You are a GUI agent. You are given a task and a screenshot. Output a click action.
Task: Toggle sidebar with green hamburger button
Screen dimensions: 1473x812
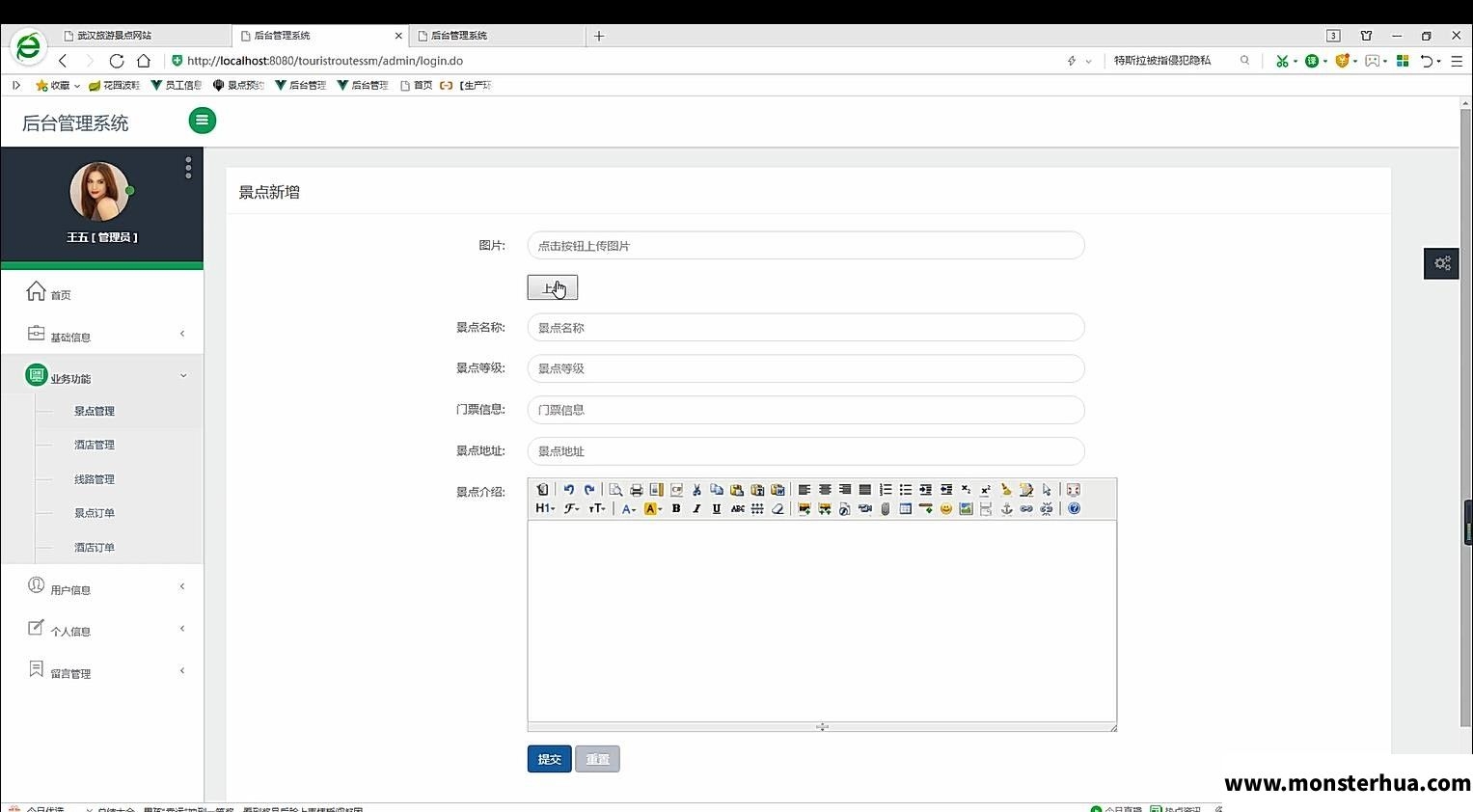coord(202,121)
